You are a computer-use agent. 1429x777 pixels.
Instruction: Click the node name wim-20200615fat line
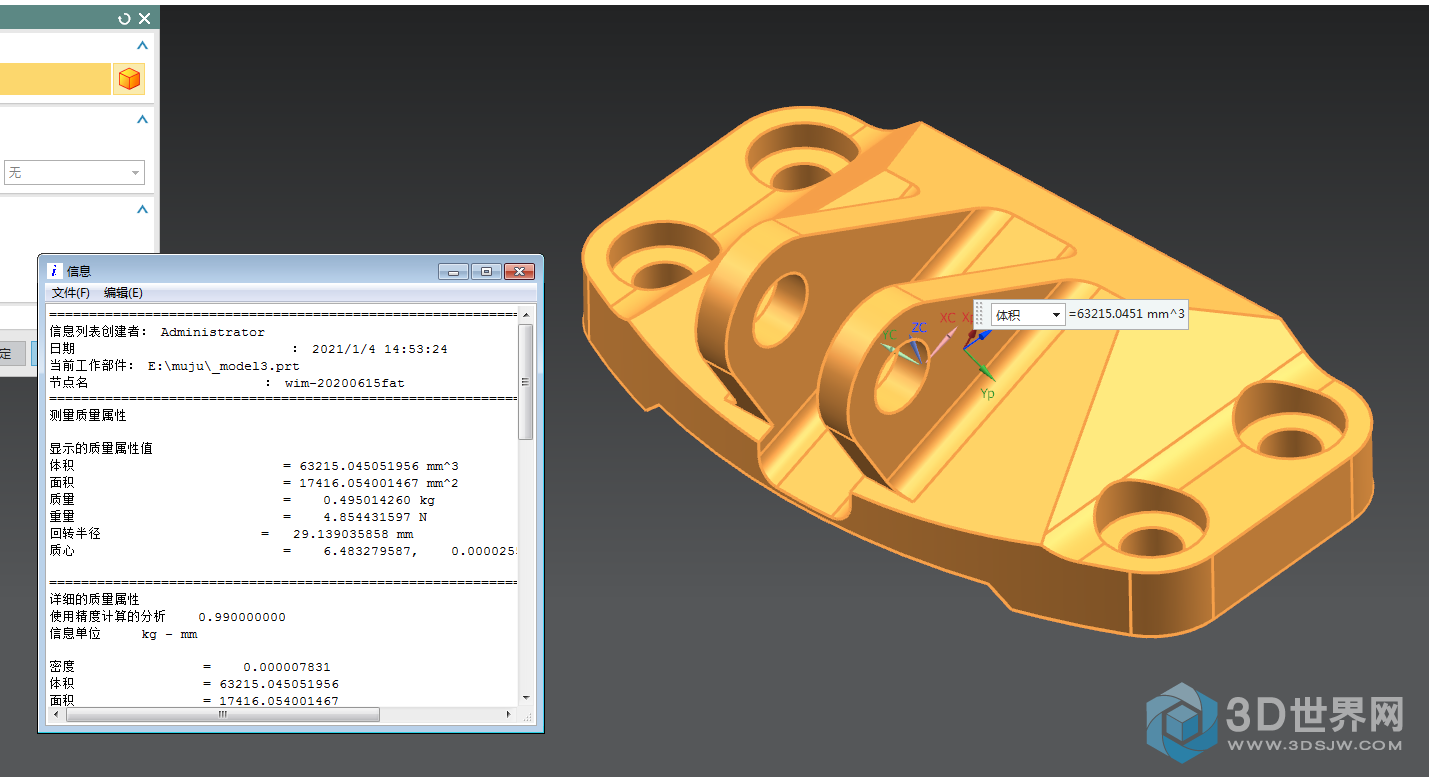coord(227,383)
